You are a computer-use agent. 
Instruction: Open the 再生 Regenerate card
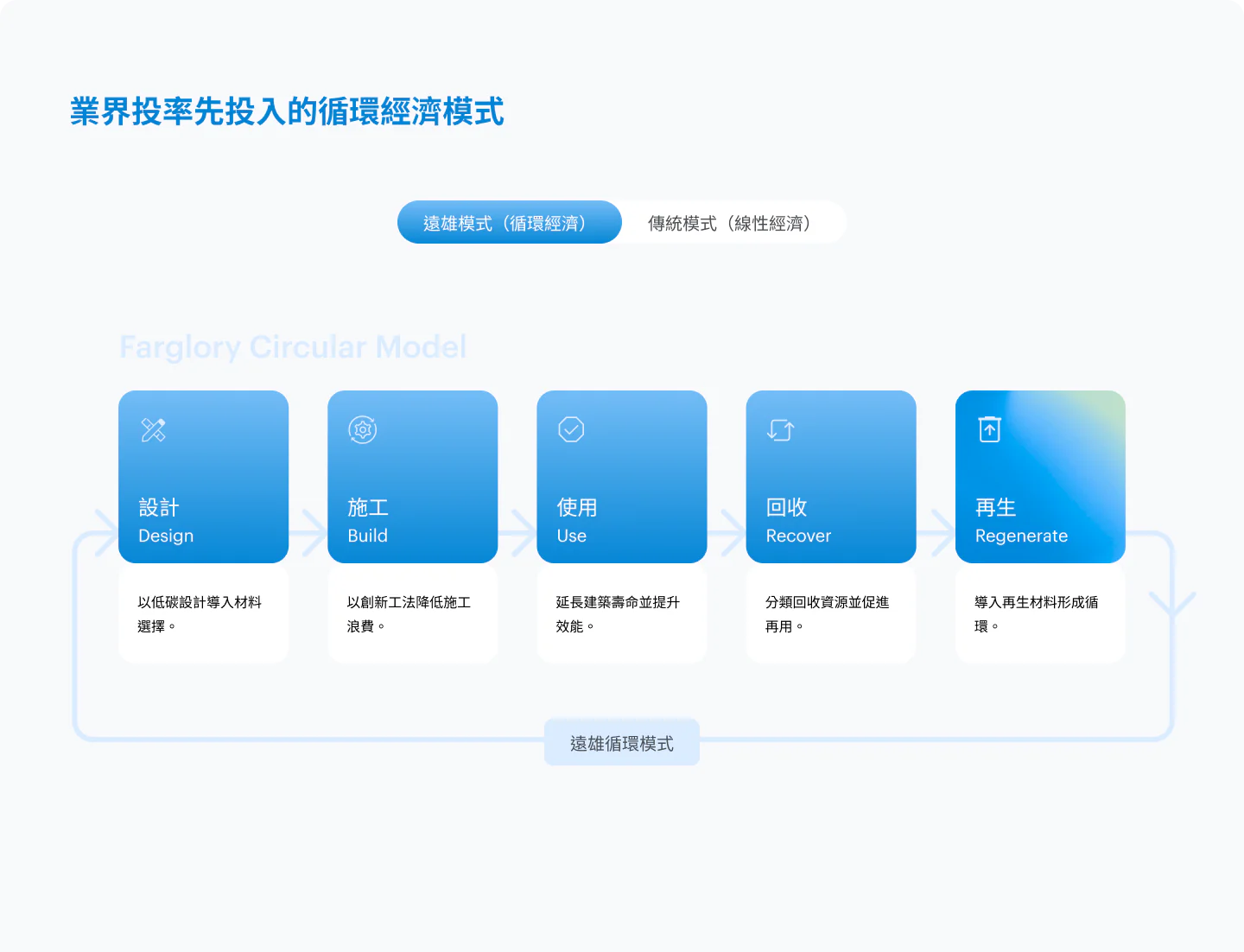pos(1040,477)
